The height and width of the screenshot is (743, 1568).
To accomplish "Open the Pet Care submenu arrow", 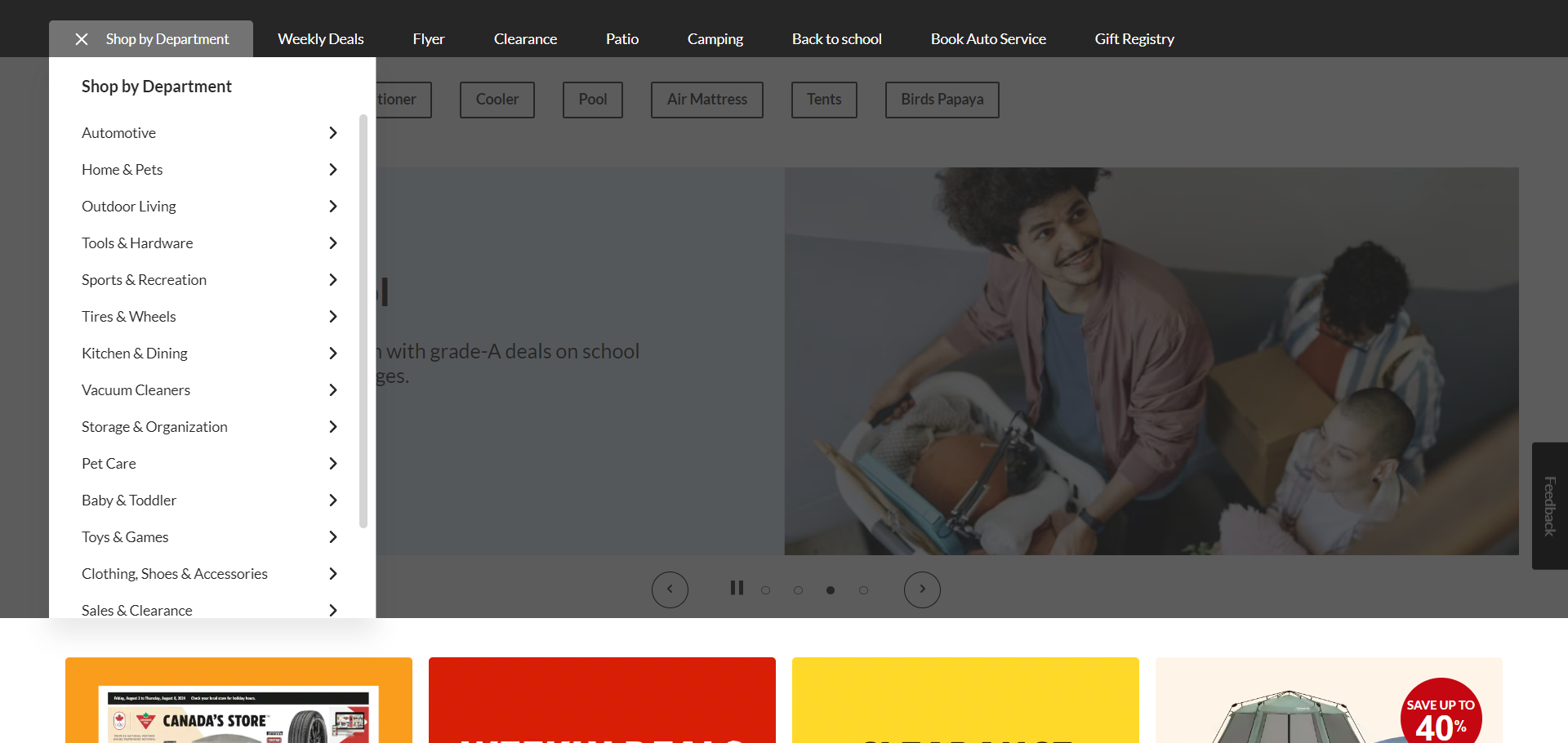I will 332,464.
